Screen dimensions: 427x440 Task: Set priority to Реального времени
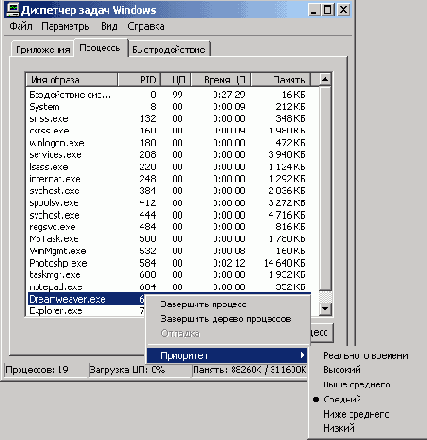tap(366, 356)
